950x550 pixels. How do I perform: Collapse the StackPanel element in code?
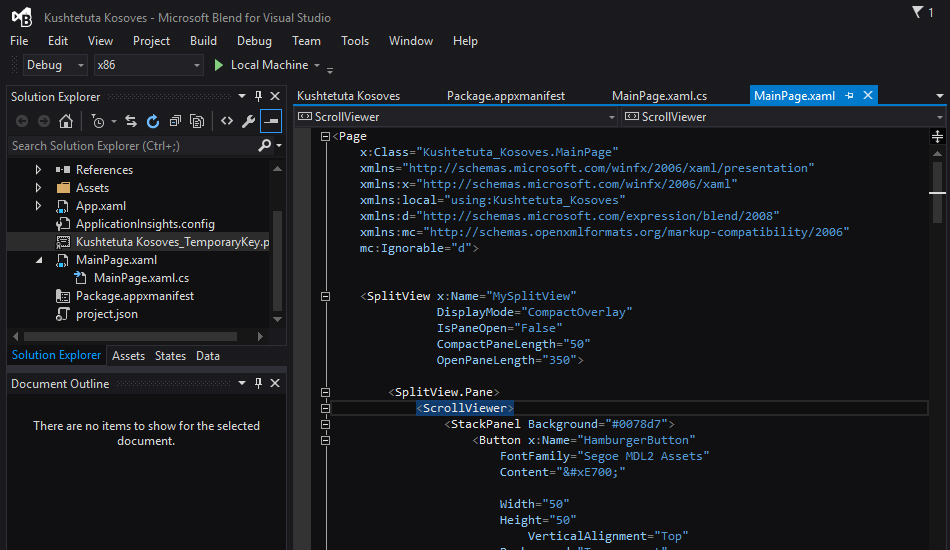point(325,424)
